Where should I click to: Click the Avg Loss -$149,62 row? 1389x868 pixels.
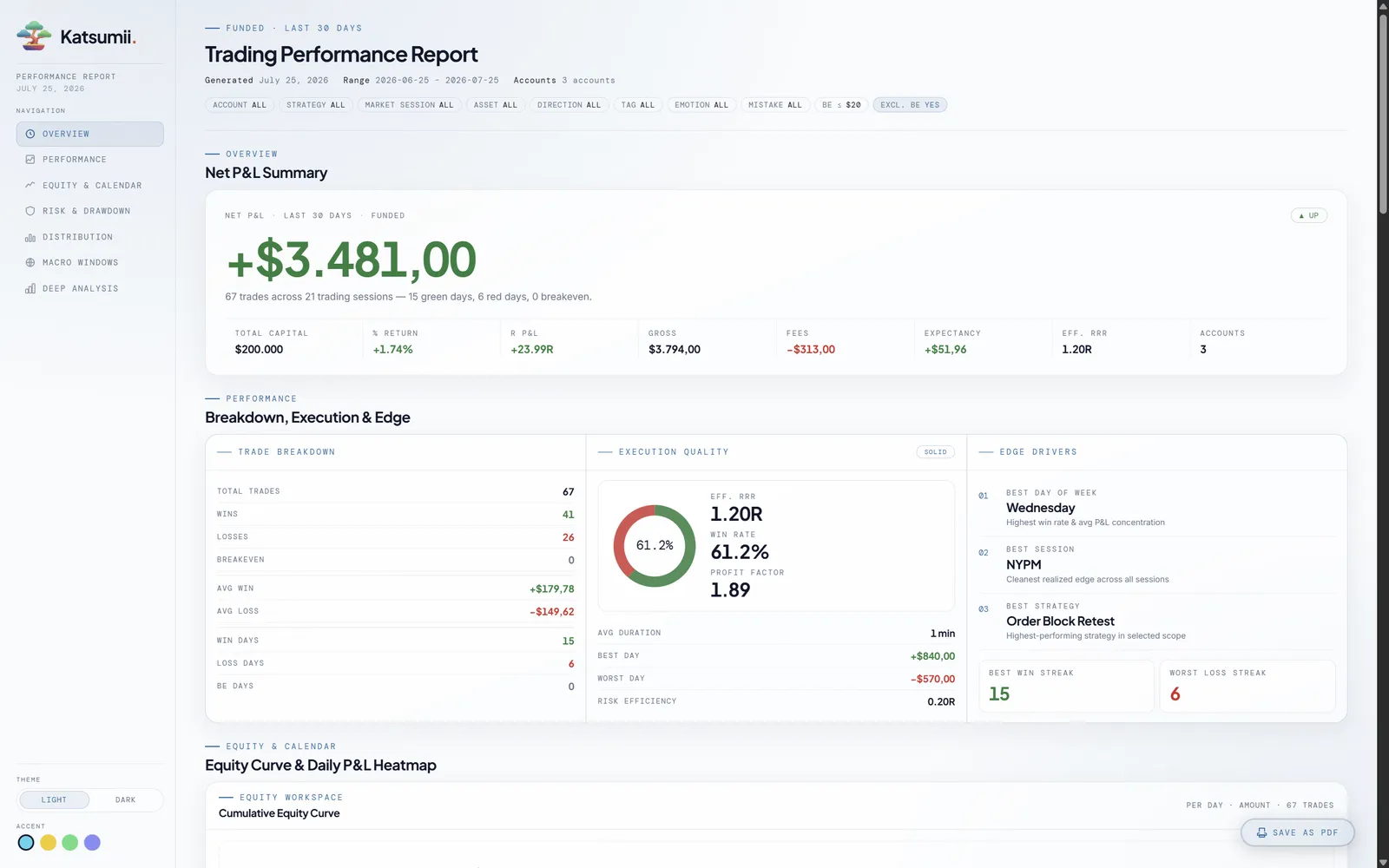click(395, 611)
